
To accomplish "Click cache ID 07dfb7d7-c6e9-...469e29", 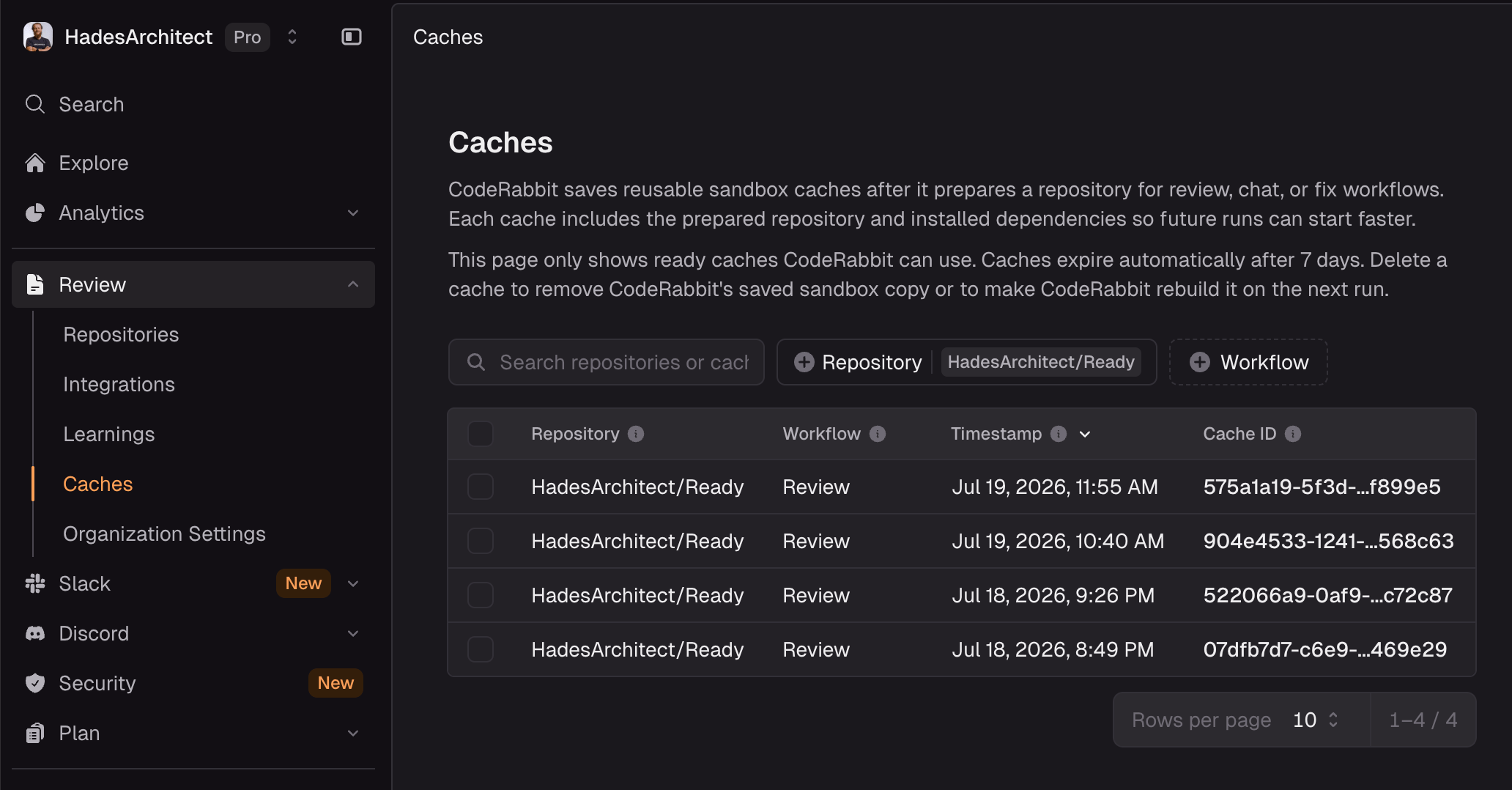I will [x=1325, y=649].
